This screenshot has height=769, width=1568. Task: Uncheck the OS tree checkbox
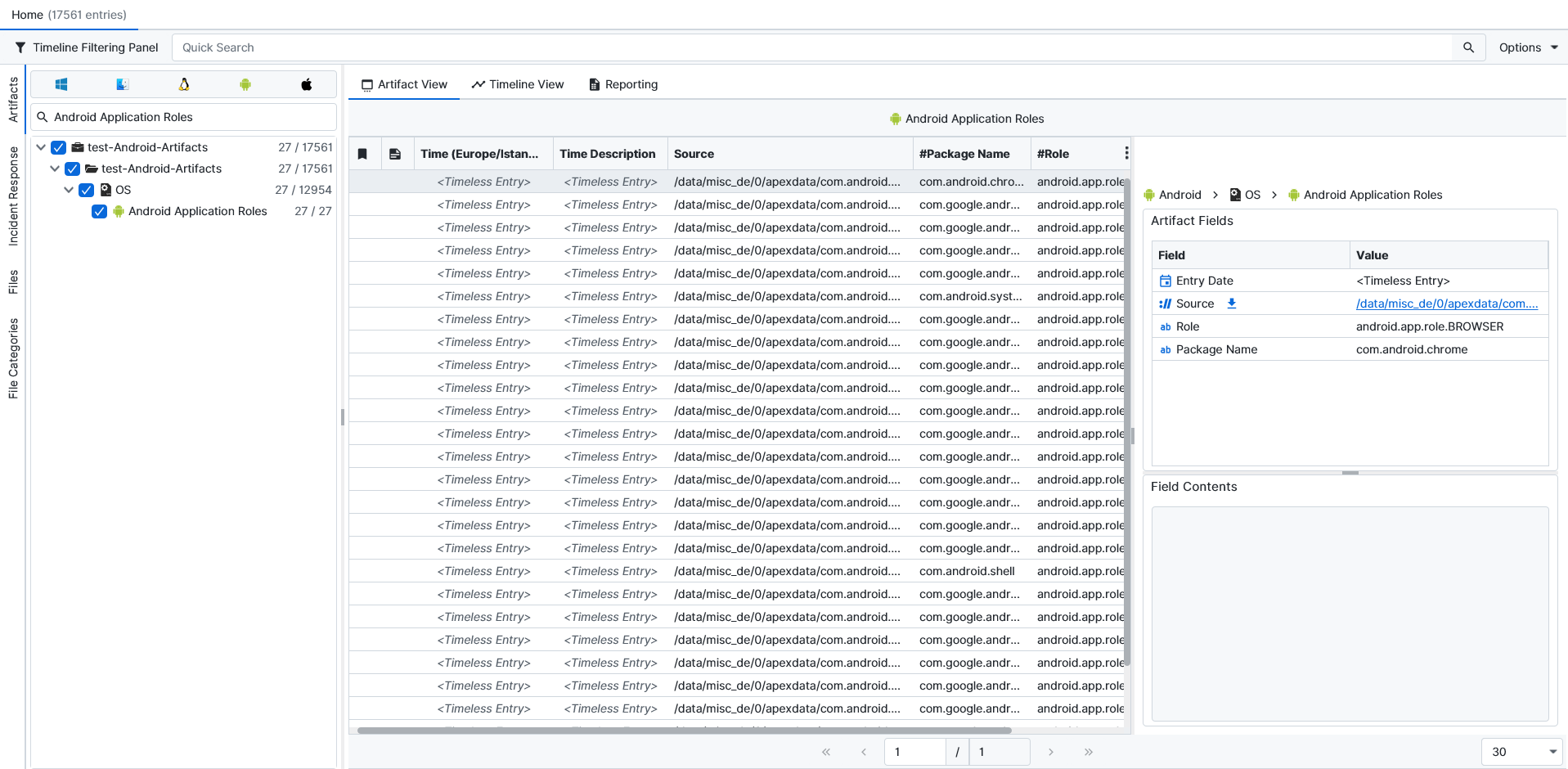tap(87, 190)
